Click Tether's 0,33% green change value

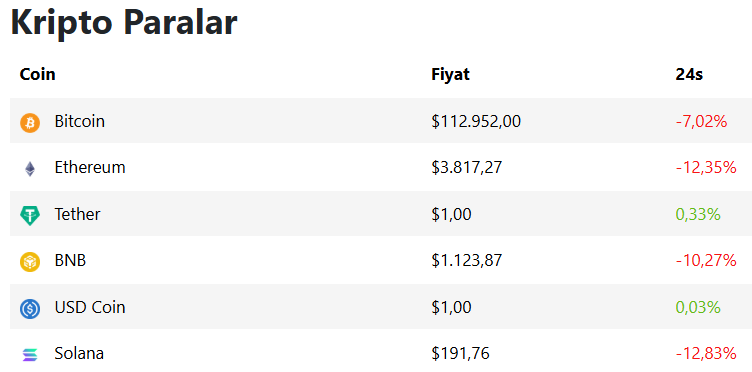click(x=698, y=215)
